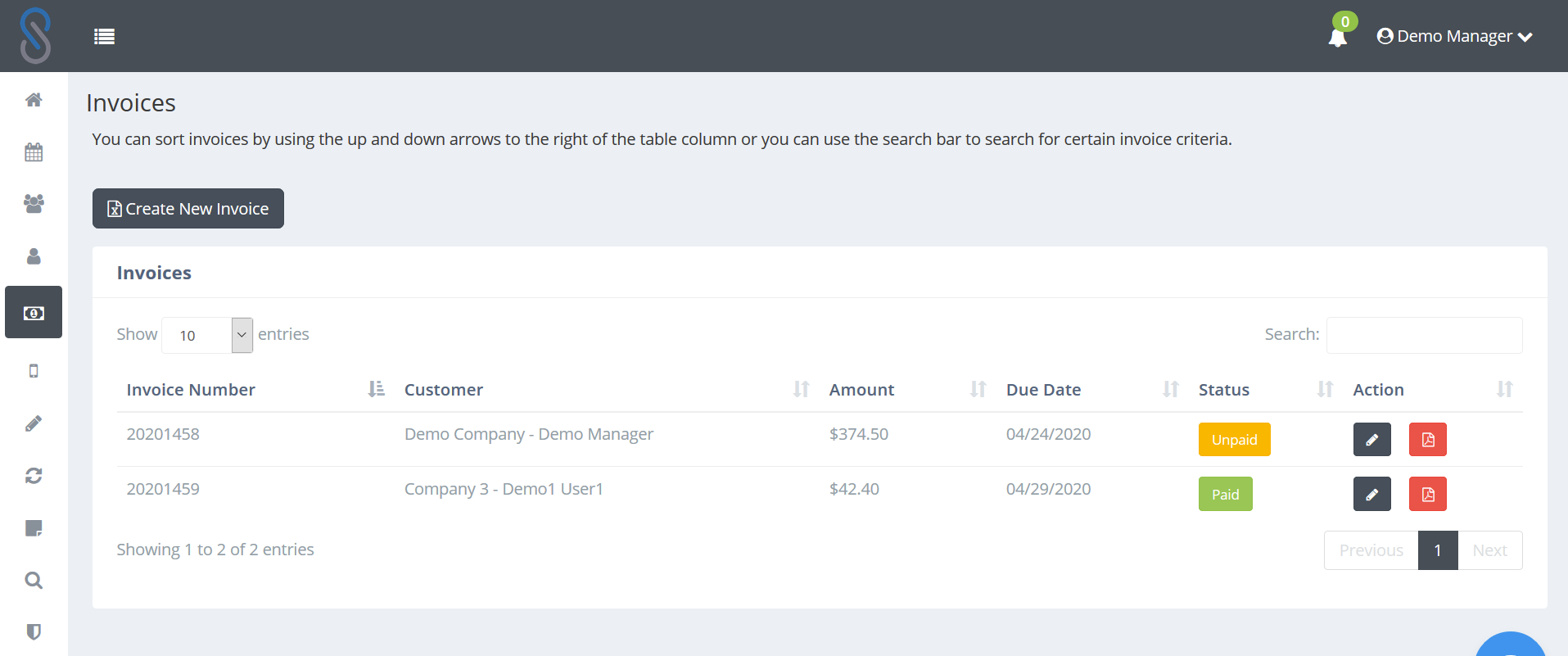Click customer Company 3 - Demo1 User1
The height and width of the screenshot is (656, 1568).
pos(504,489)
